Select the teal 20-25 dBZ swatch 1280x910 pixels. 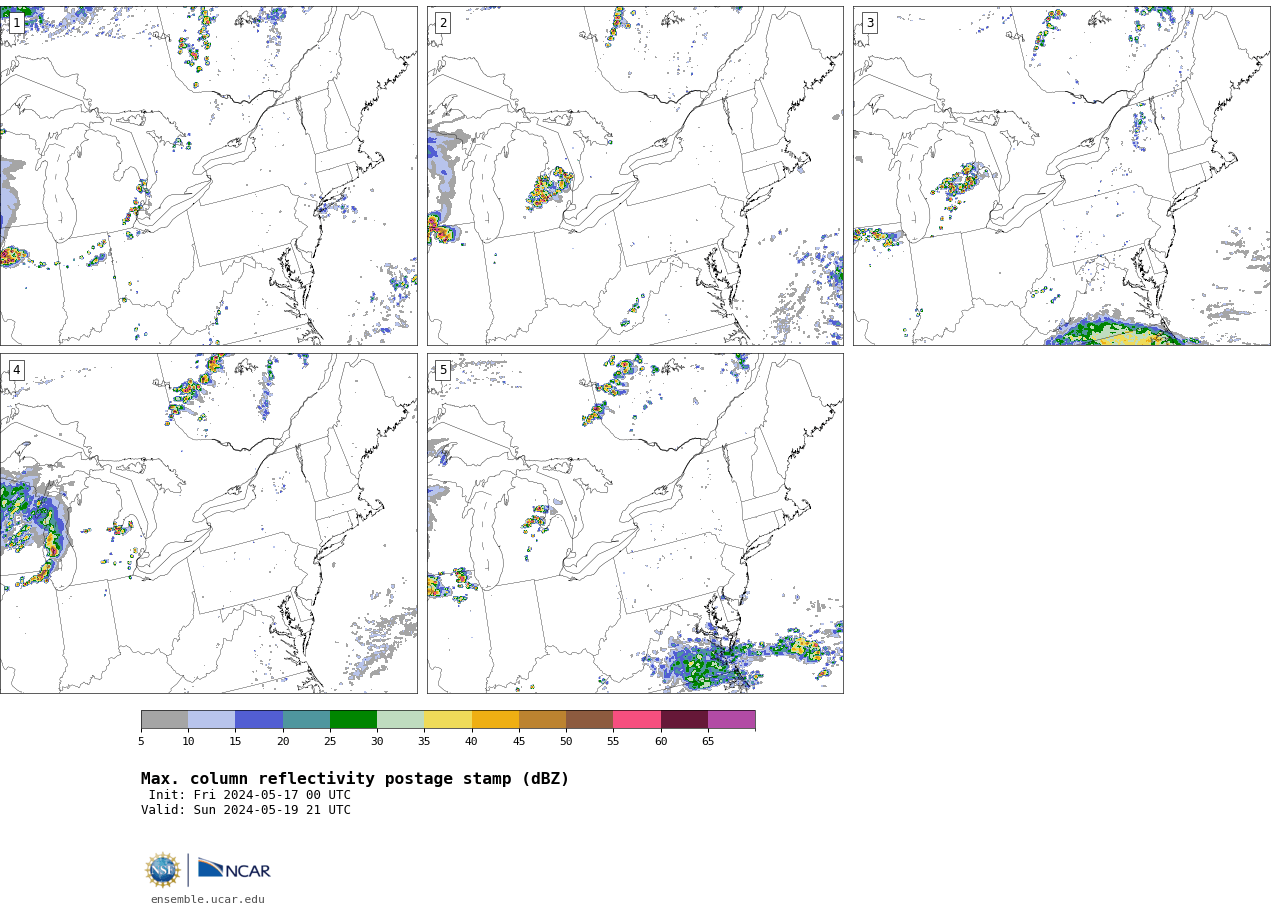(306, 720)
